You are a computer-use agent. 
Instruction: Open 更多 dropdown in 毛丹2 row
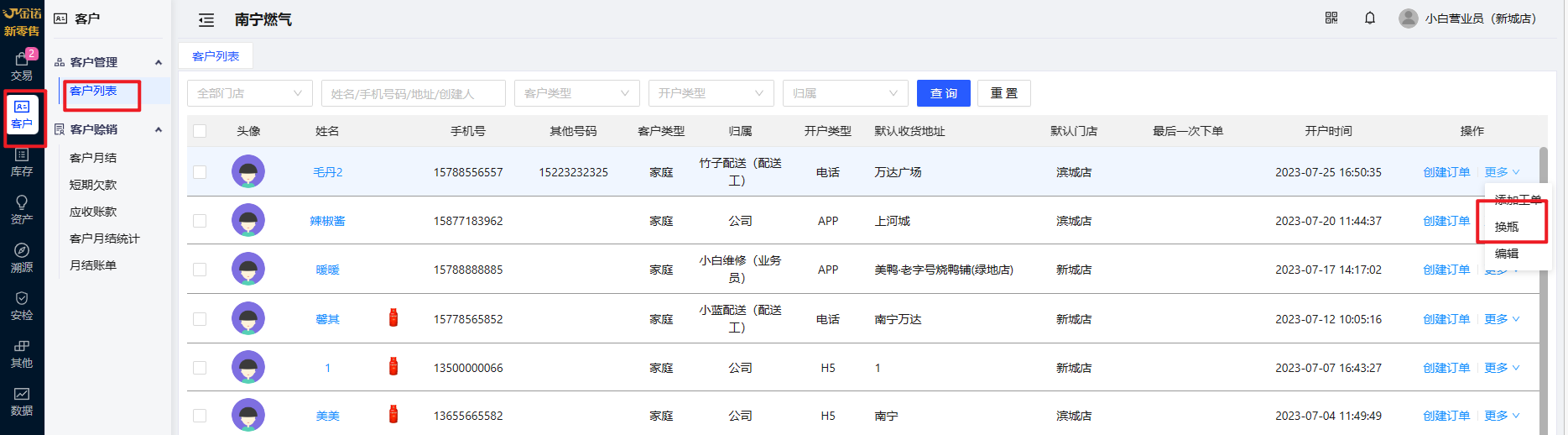point(1502,172)
